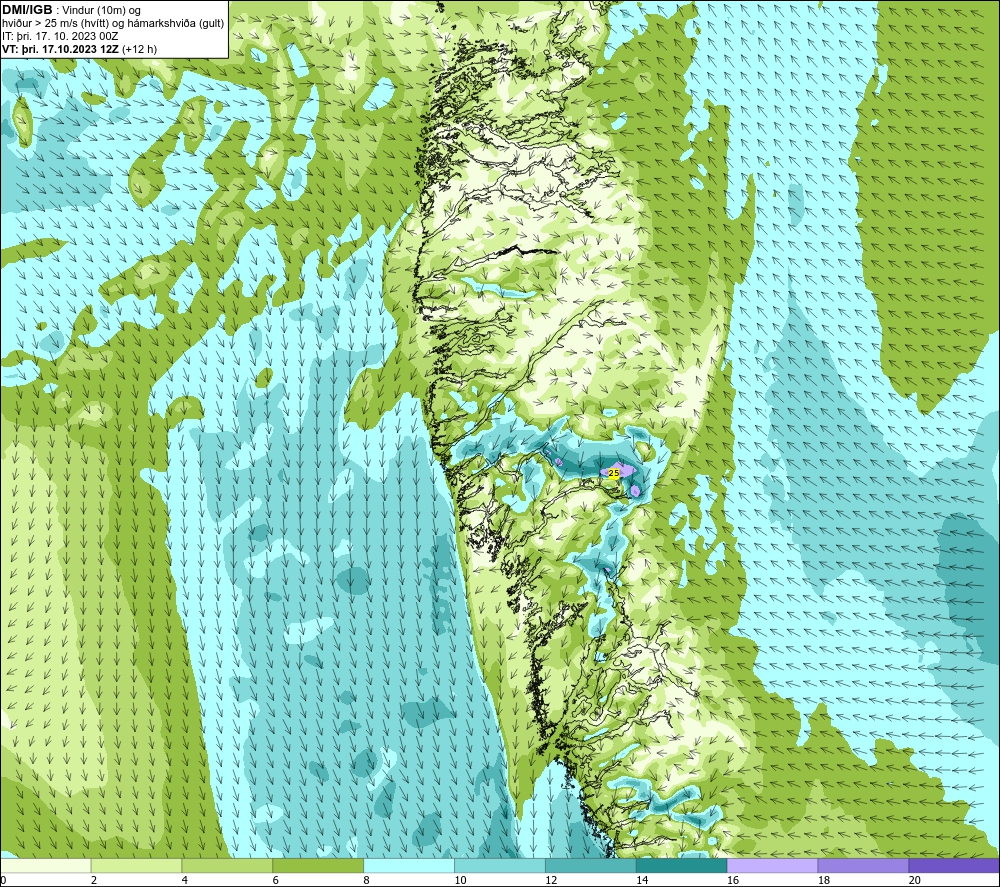This screenshot has height=887, width=1000.
Task: Click the scale label 18
Action: pos(824,880)
